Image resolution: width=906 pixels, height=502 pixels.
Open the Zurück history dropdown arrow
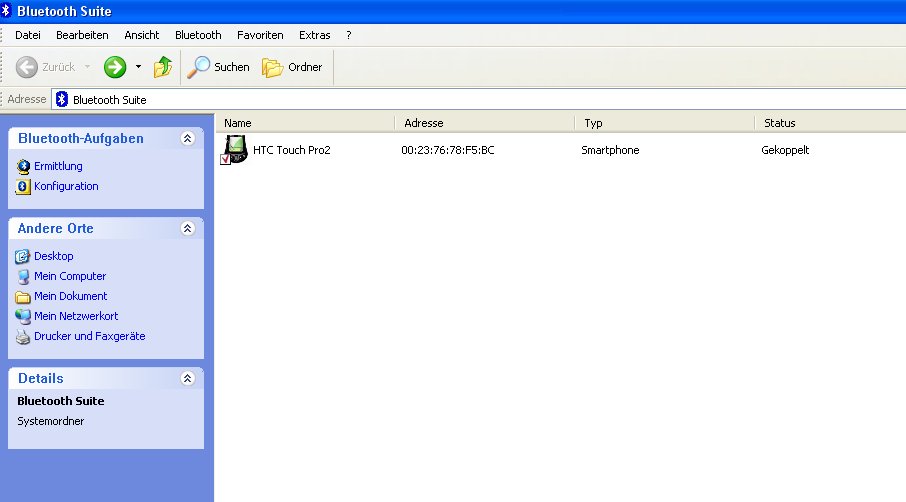click(87, 67)
